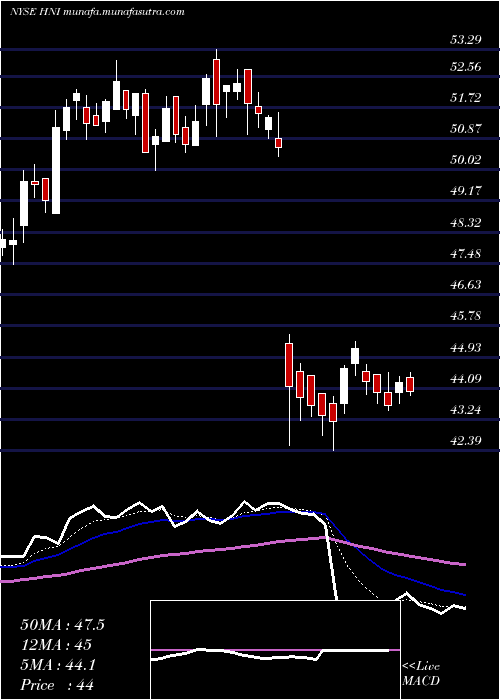This screenshot has height=700, width=500.
Task: Click the Price : 44 readout
Action: point(57,685)
